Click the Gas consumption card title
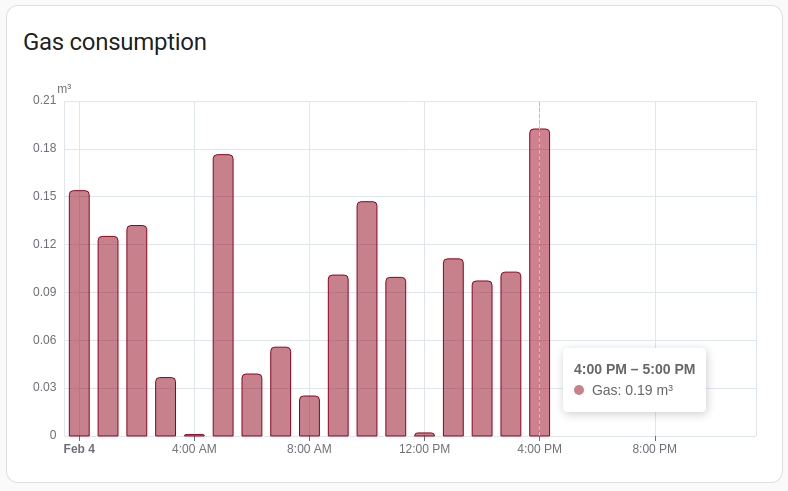Screen dimensions: 788x491 coord(115,42)
